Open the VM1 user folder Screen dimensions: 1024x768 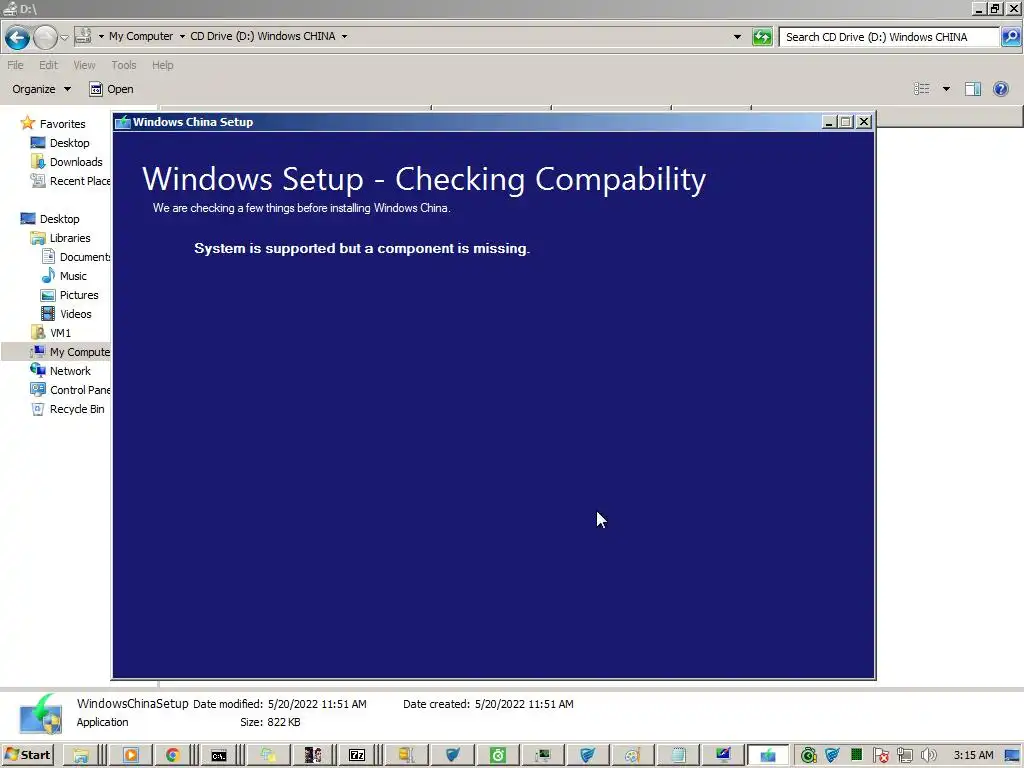60,332
